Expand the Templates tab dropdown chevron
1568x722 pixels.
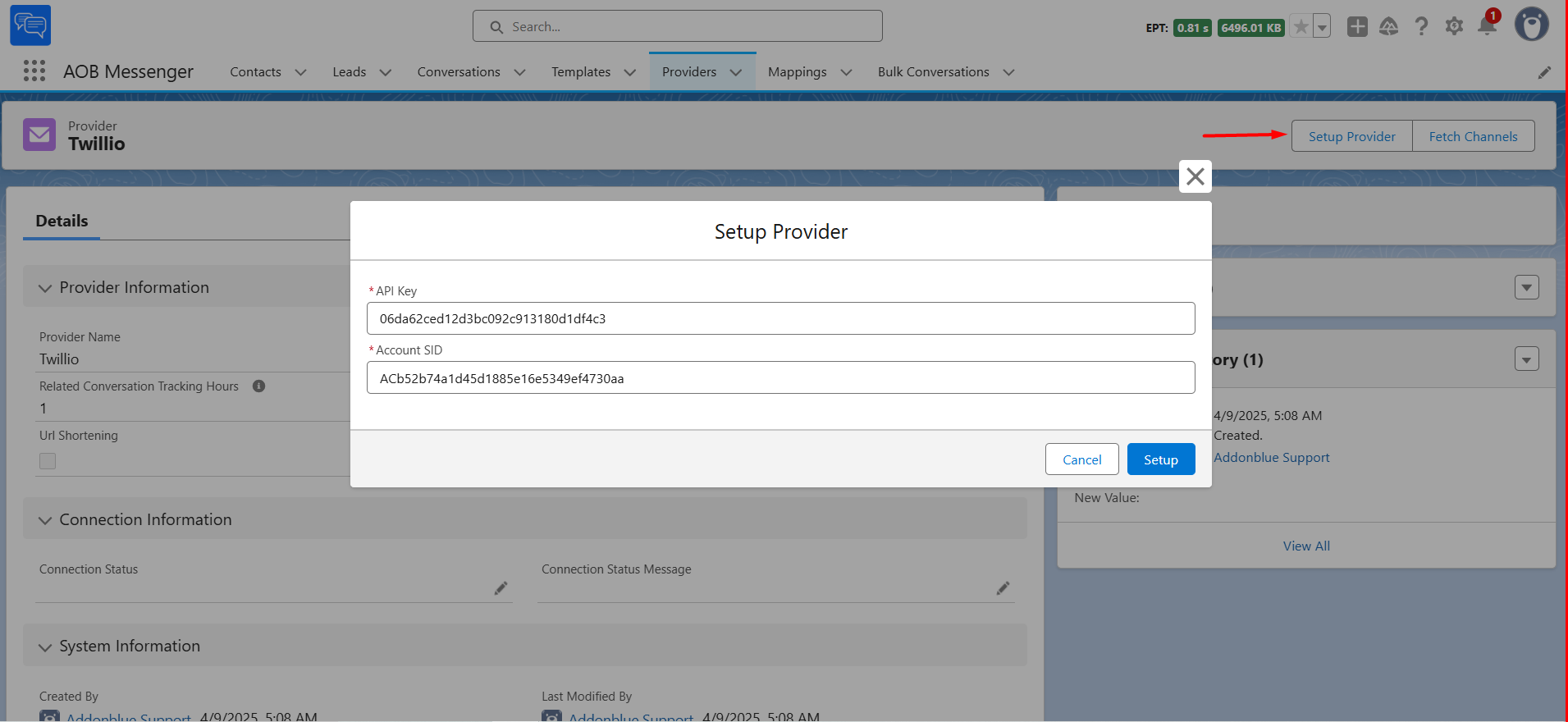[629, 72]
